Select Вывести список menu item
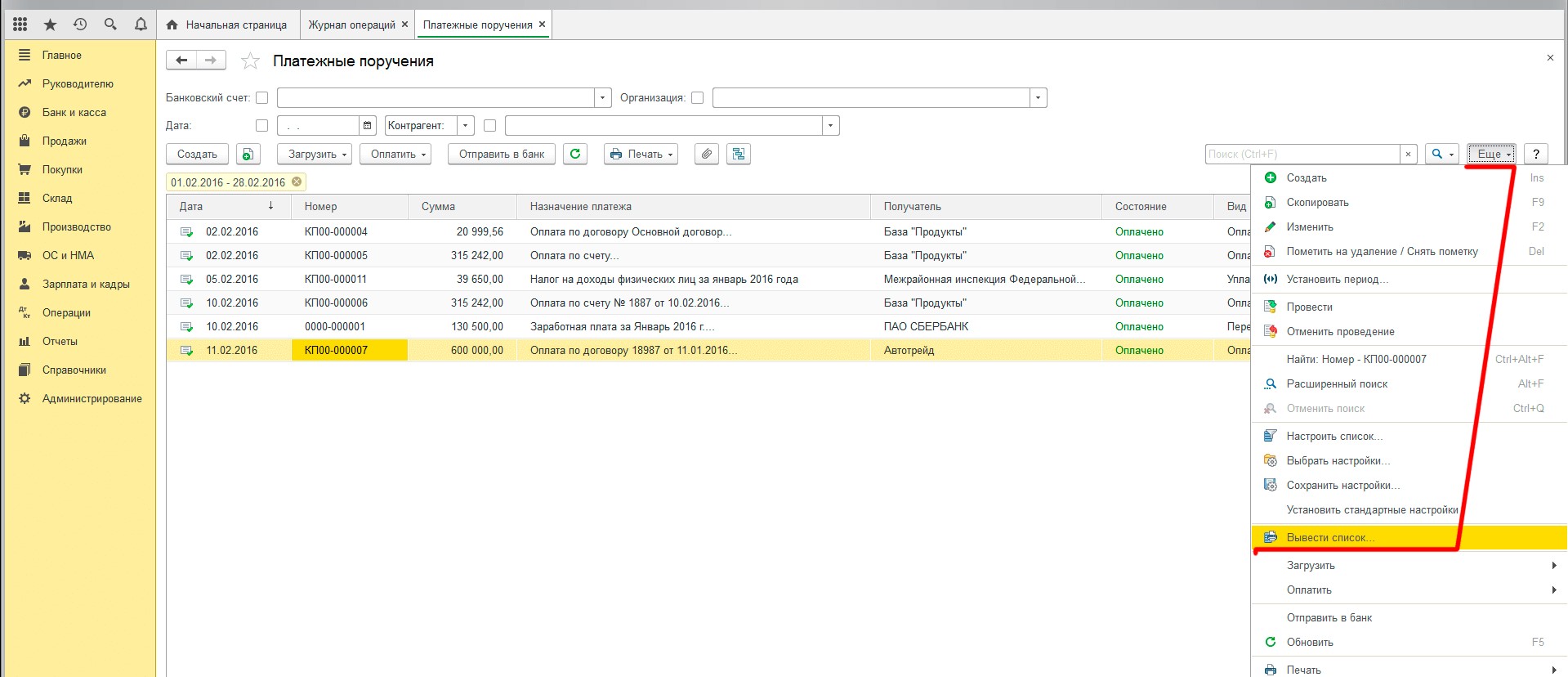Image resolution: width=1568 pixels, height=677 pixels. (1330, 538)
